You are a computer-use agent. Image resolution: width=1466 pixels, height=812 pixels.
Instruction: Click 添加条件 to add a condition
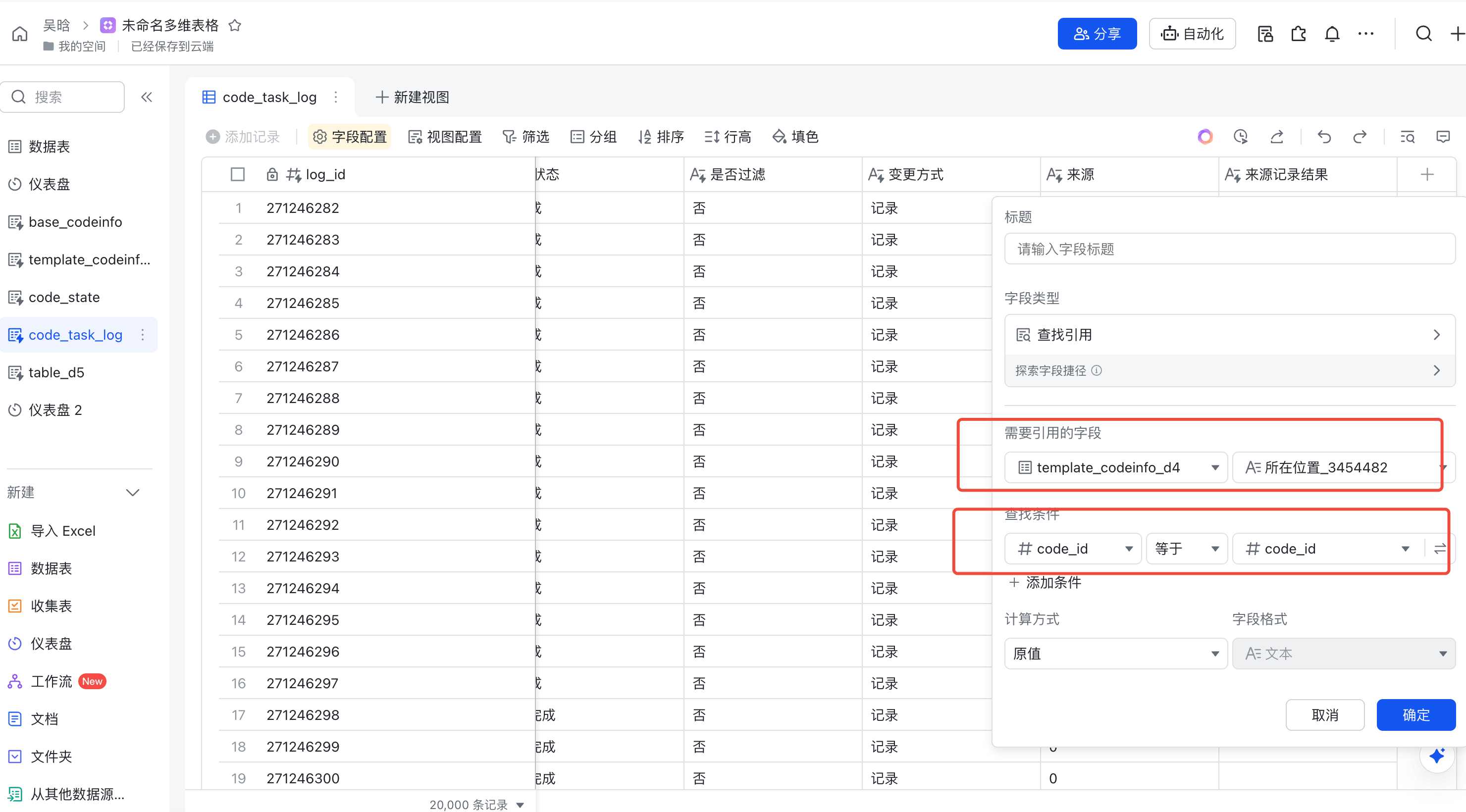(x=1045, y=582)
